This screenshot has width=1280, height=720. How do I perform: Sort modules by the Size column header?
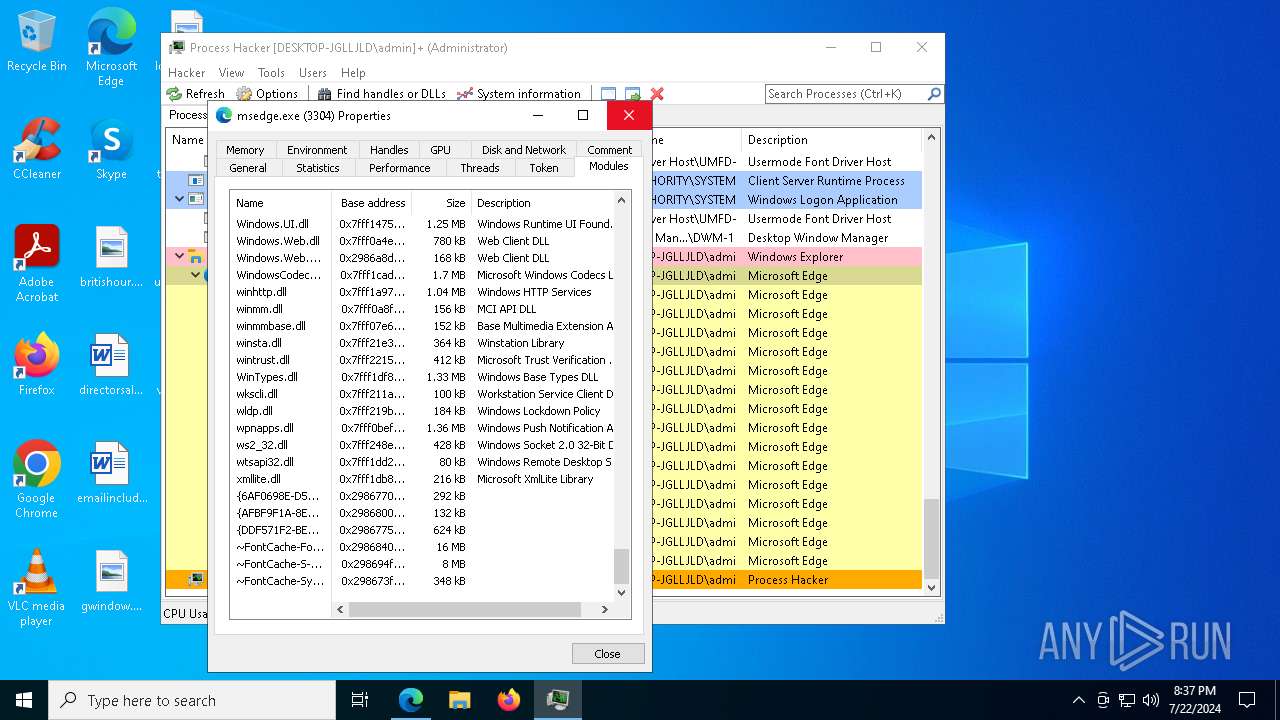click(x=440, y=202)
